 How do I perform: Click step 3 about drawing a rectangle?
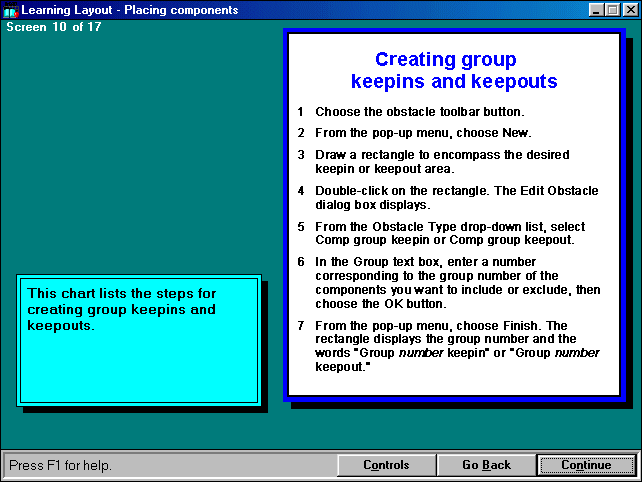[441, 161]
